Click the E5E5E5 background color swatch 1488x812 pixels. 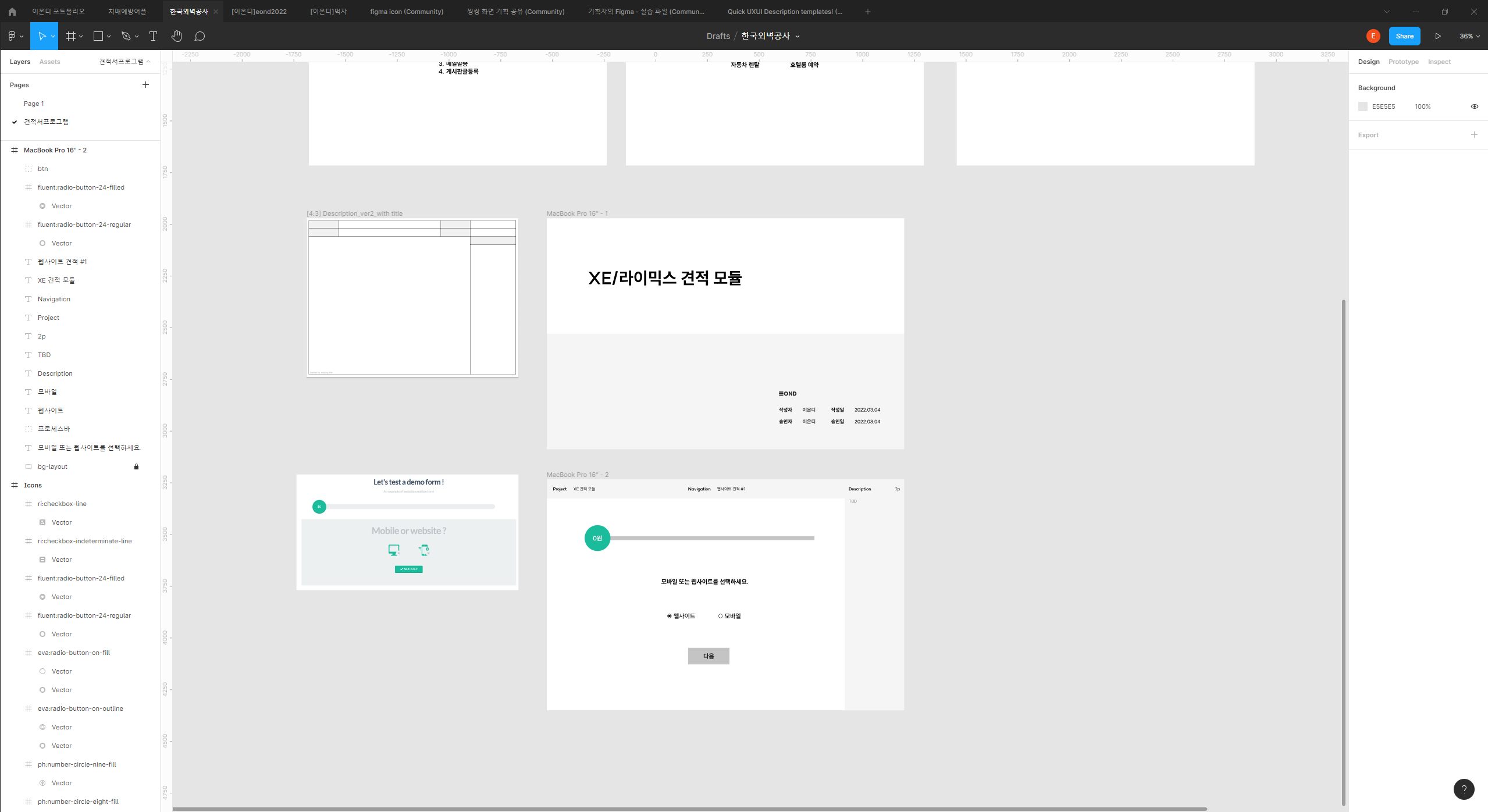coord(1363,106)
